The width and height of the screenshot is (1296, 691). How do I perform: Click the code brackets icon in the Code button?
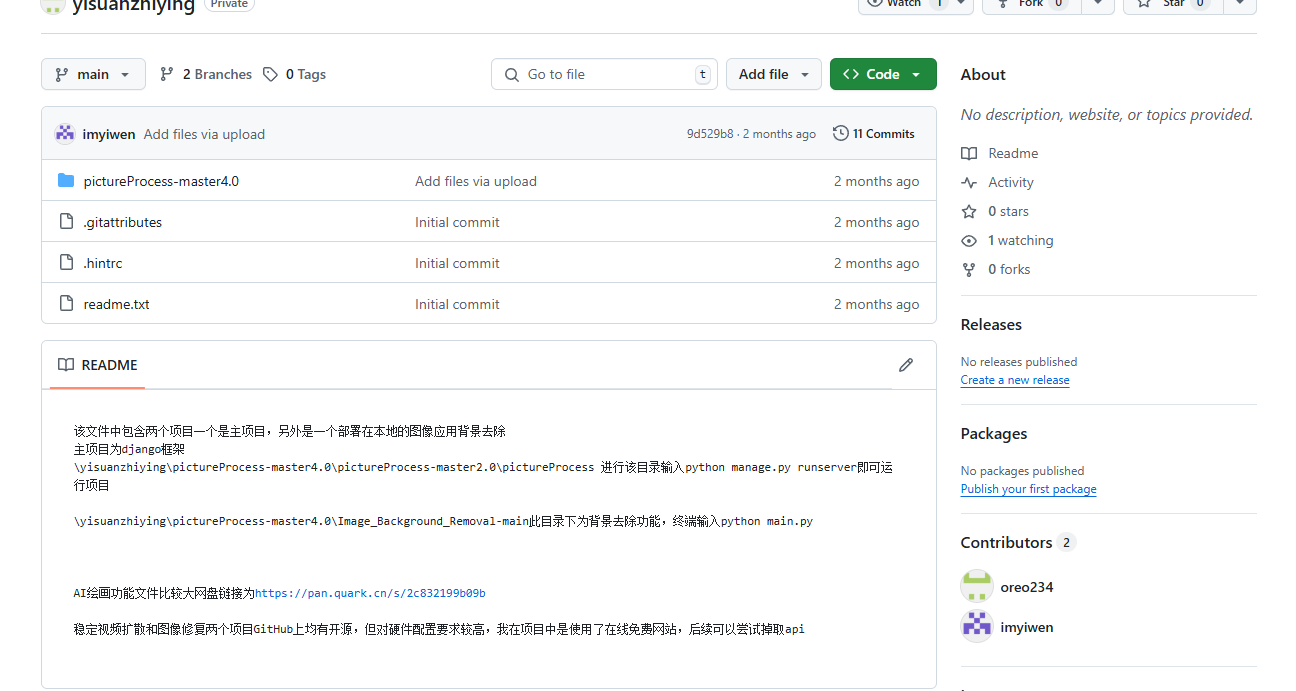[x=851, y=74]
